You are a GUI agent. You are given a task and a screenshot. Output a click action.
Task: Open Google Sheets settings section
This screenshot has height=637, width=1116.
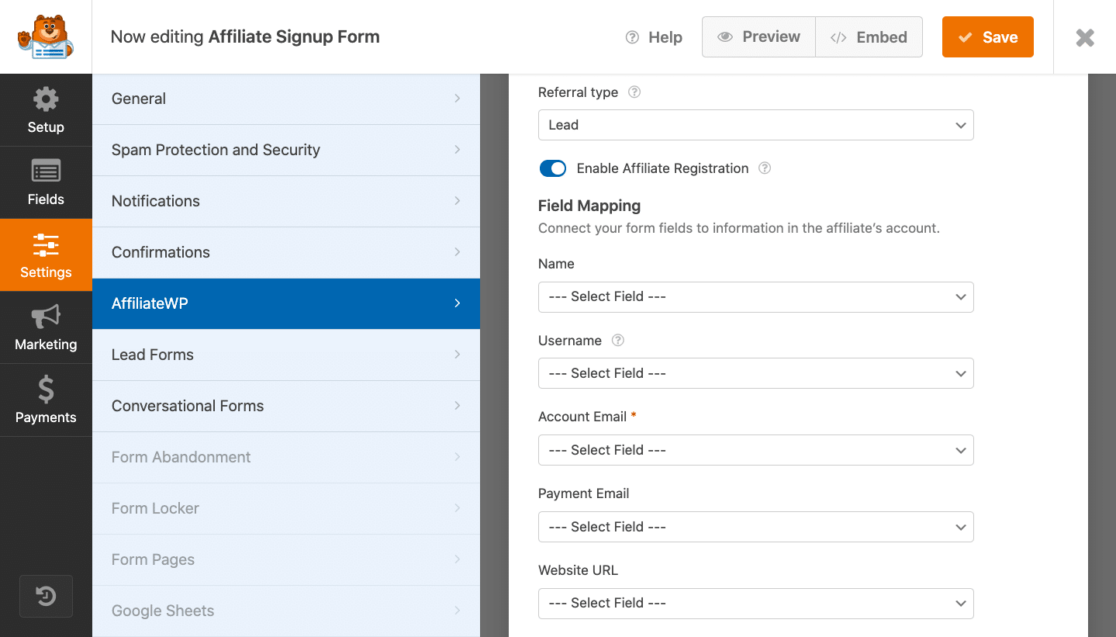click(x=286, y=611)
